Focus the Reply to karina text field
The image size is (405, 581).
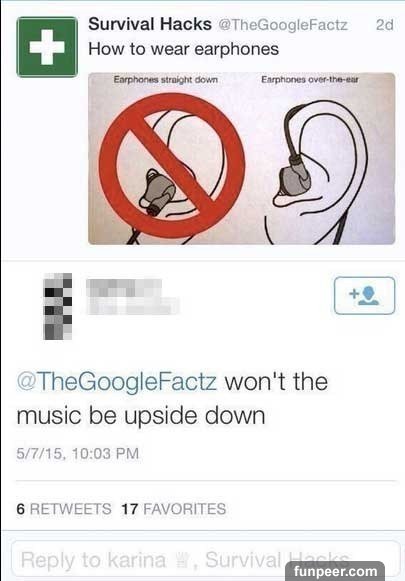coord(206,560)
